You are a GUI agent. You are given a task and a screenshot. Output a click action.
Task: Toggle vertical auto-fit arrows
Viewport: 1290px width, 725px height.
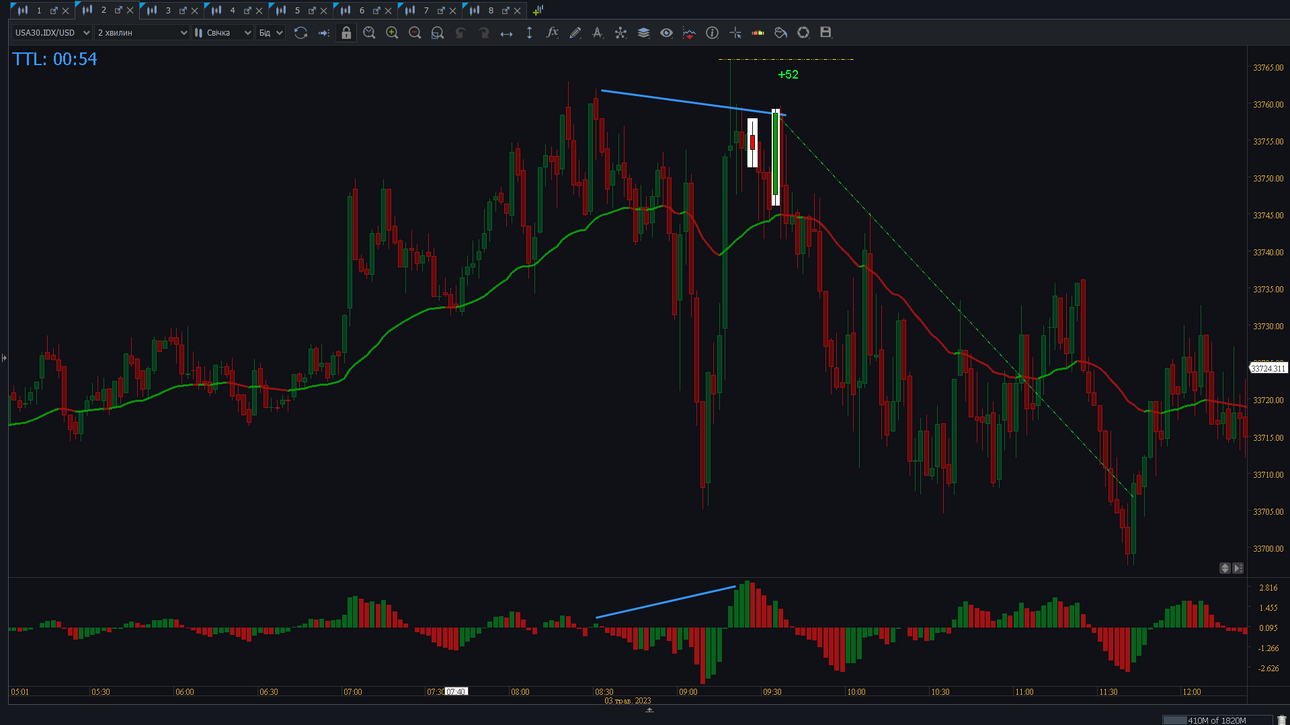click(x=529, y=33)
